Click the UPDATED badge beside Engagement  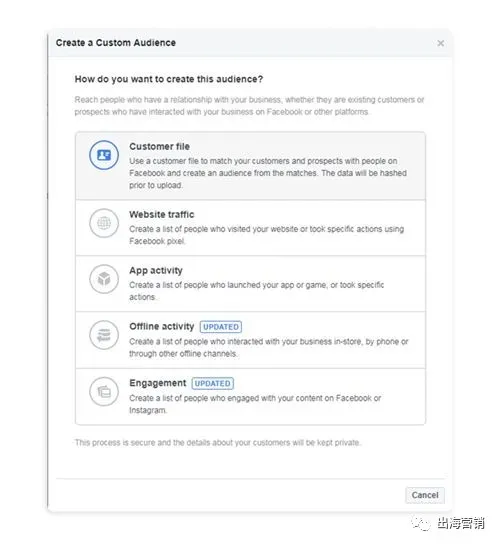[x=213, y=383]
